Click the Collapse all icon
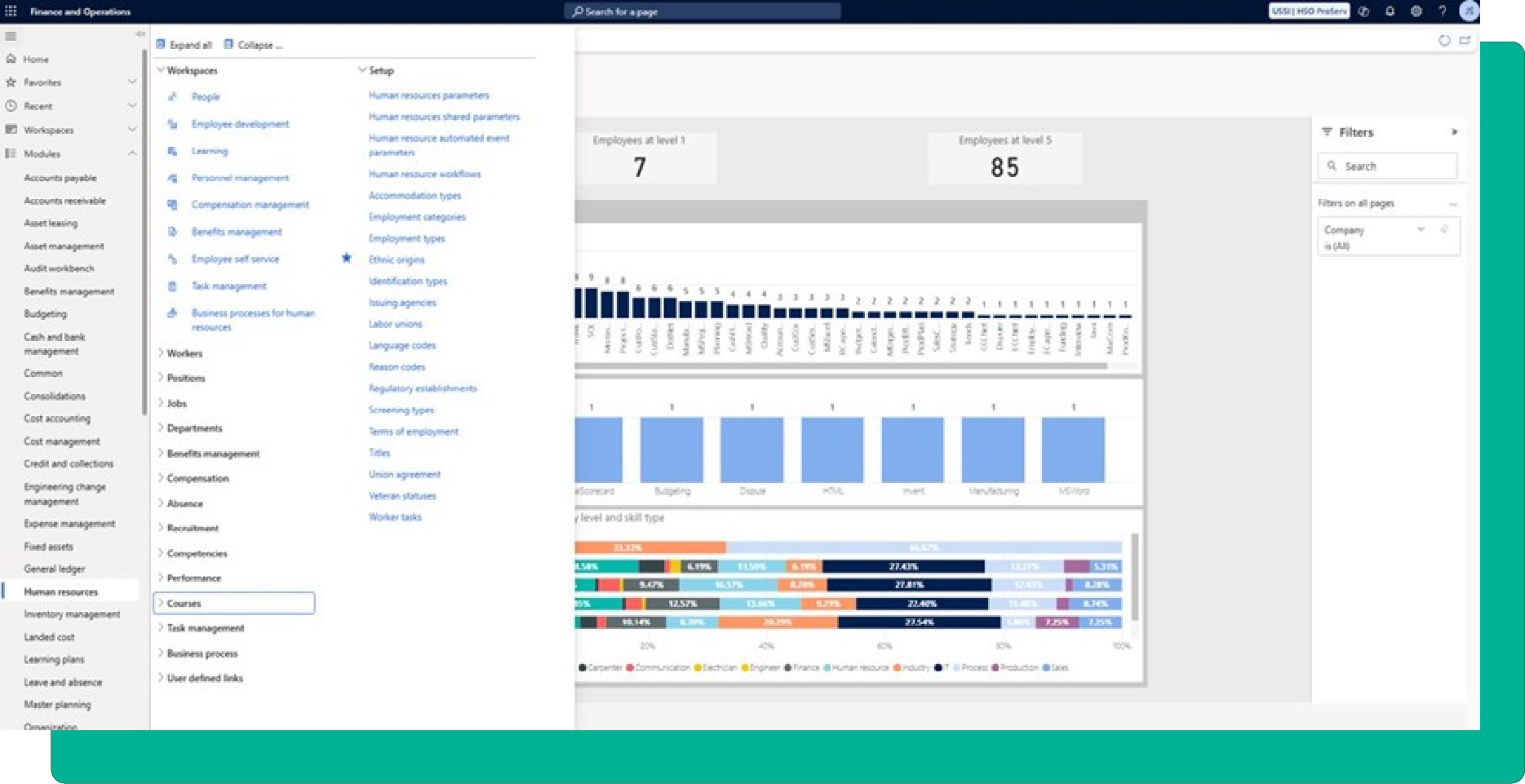 [228, 45]
